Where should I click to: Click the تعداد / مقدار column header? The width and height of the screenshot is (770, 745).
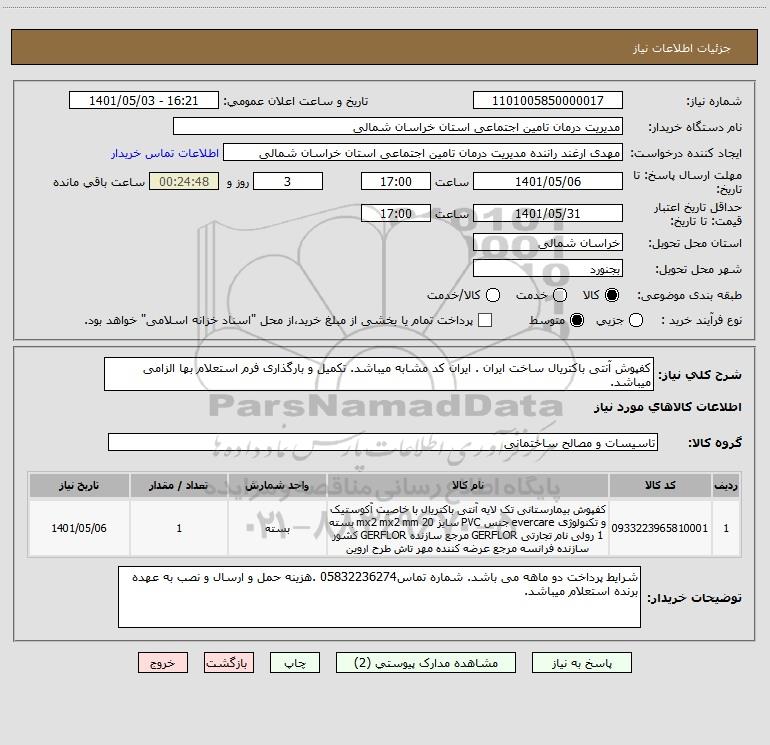click(179, 486)
